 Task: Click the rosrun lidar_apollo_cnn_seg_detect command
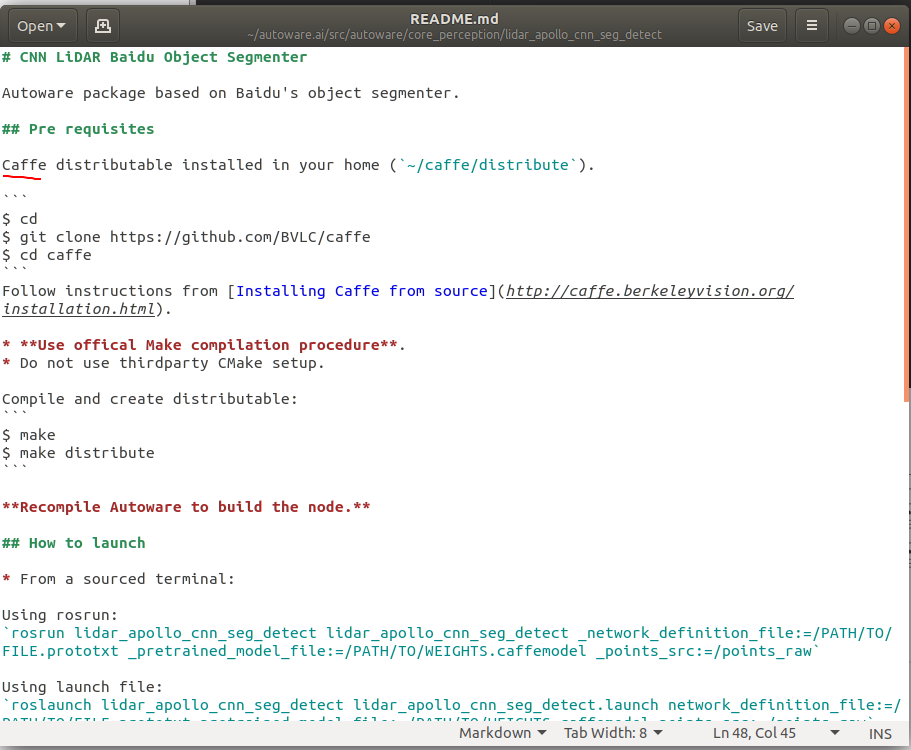pyautogui.click(x=447, y=642)
